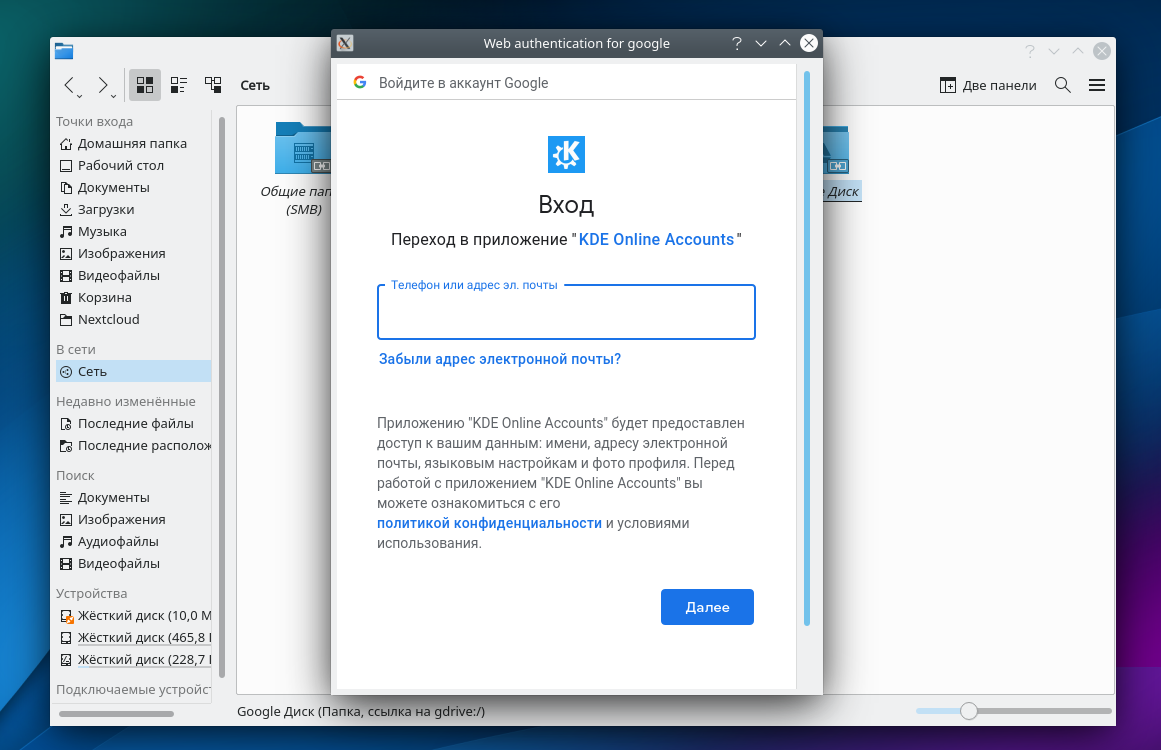The height and width of the screenshot is (750, 1161).
Task: Open Dolphin hamburger menu
Action: coord(1097,85)
